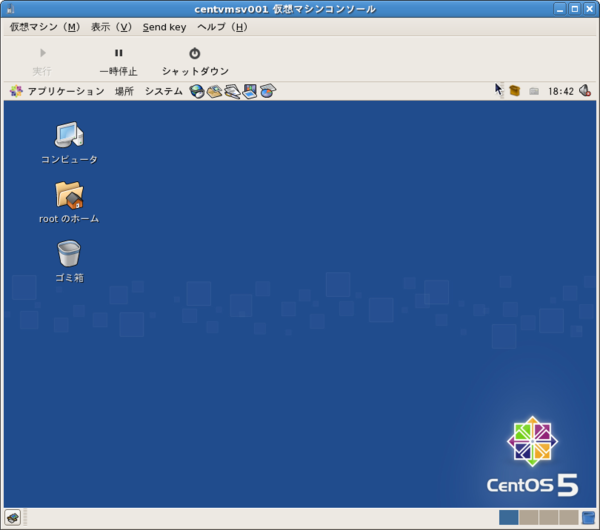Click the CentOS foot logo in panel

(x=16, y=91)
